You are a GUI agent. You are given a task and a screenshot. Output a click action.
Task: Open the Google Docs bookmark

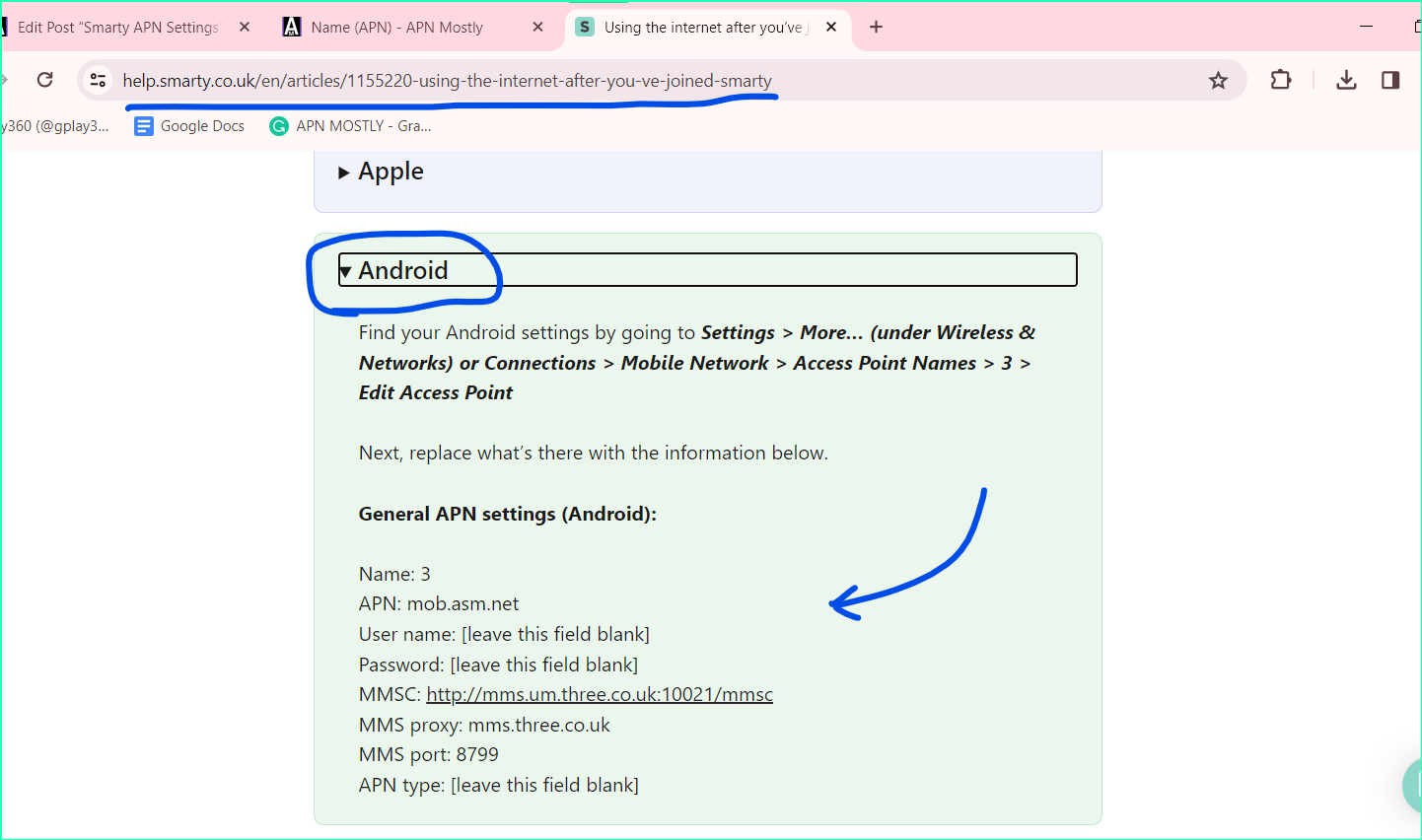click(188, 125)
